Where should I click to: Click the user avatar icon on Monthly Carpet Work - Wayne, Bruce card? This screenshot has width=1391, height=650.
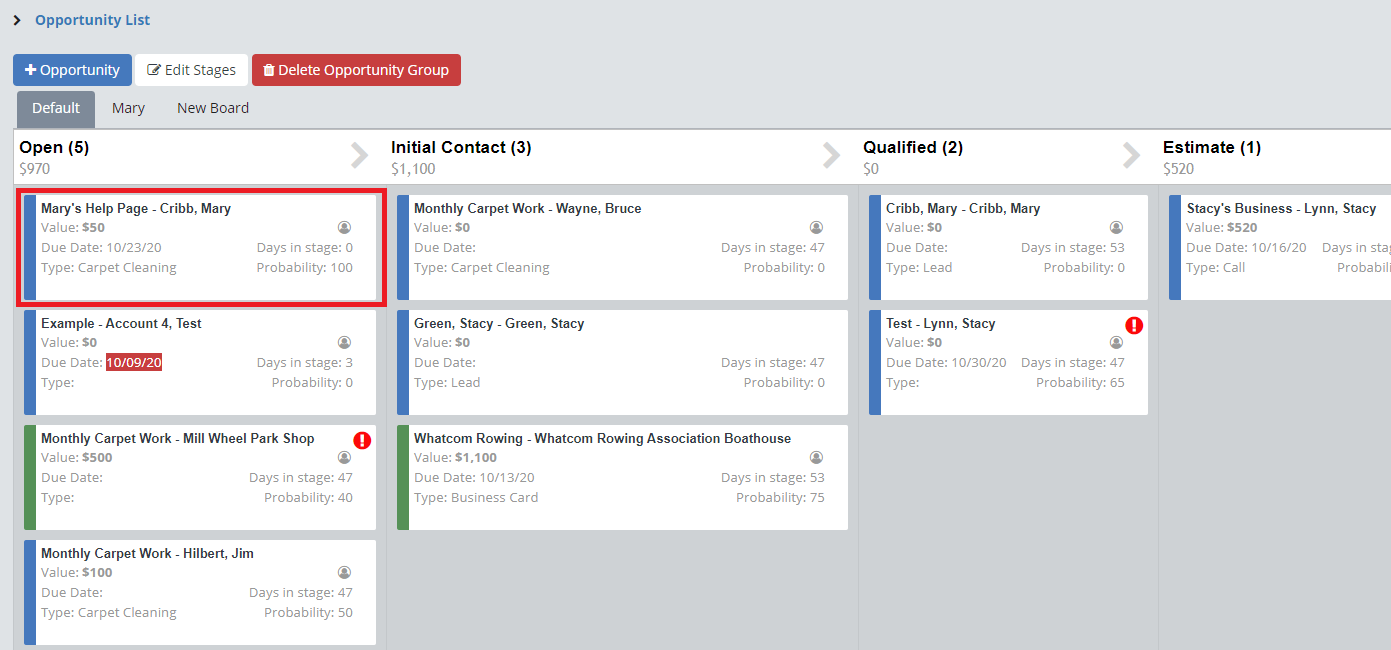click(x=816, y=228)
